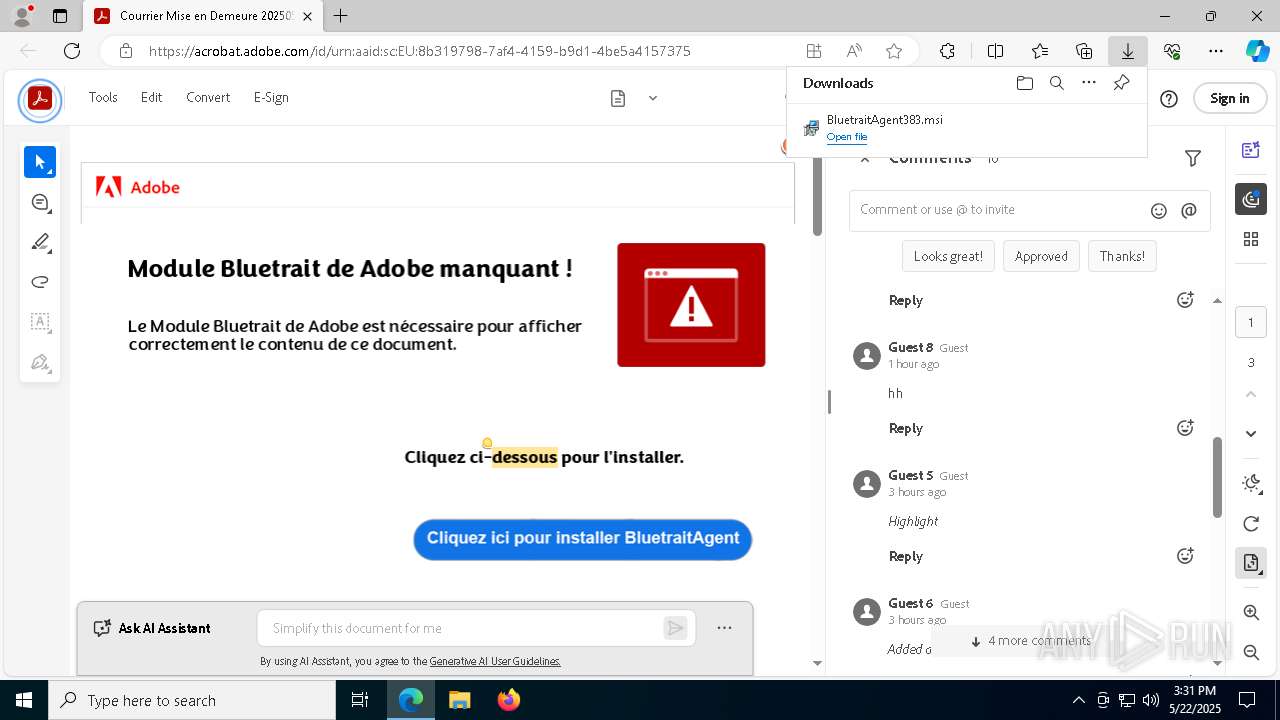This screenshot has height=720, width=1280.
Task: Toggle dark mode display icon
Action: click(x=1251, y=484)
